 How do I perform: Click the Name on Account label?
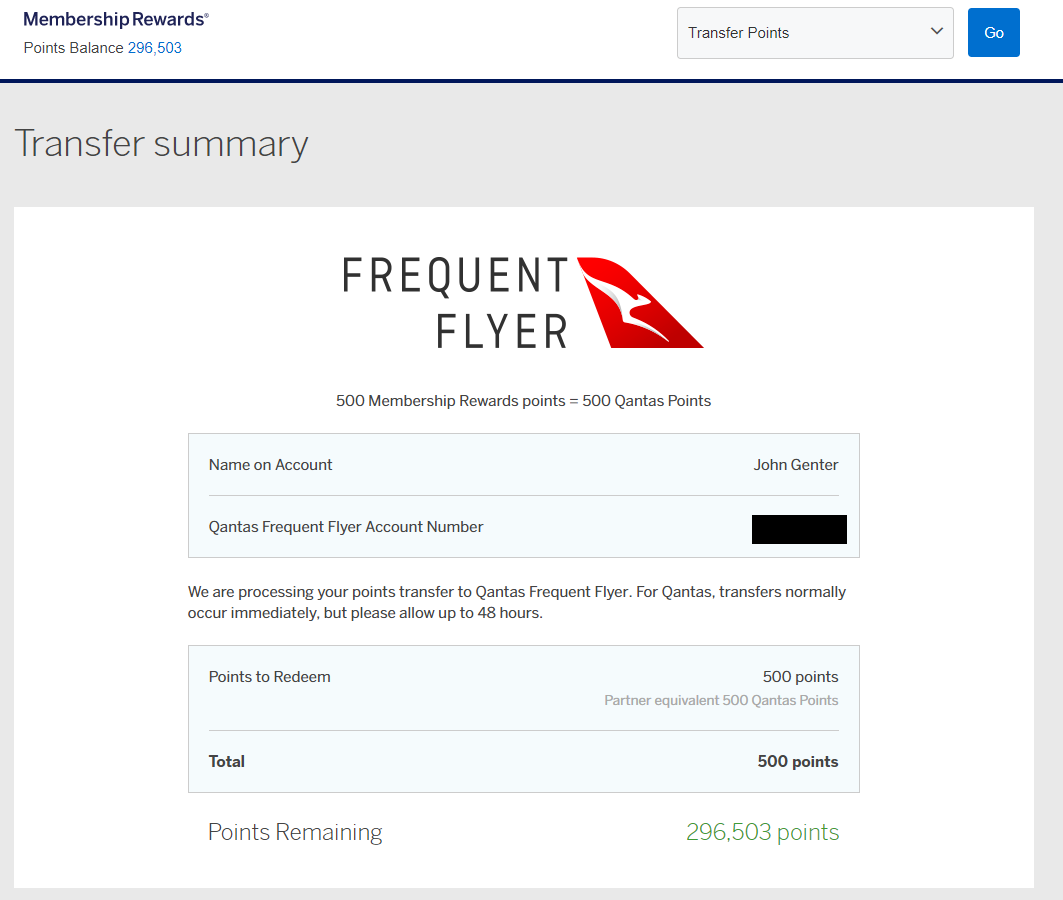coord(270,465)
